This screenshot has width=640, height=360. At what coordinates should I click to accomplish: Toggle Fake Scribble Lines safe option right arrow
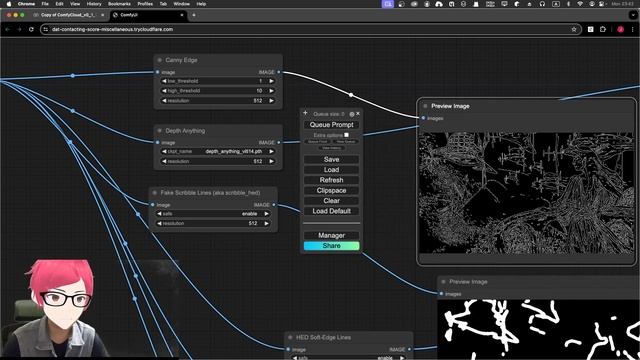(x=267, y=213)
